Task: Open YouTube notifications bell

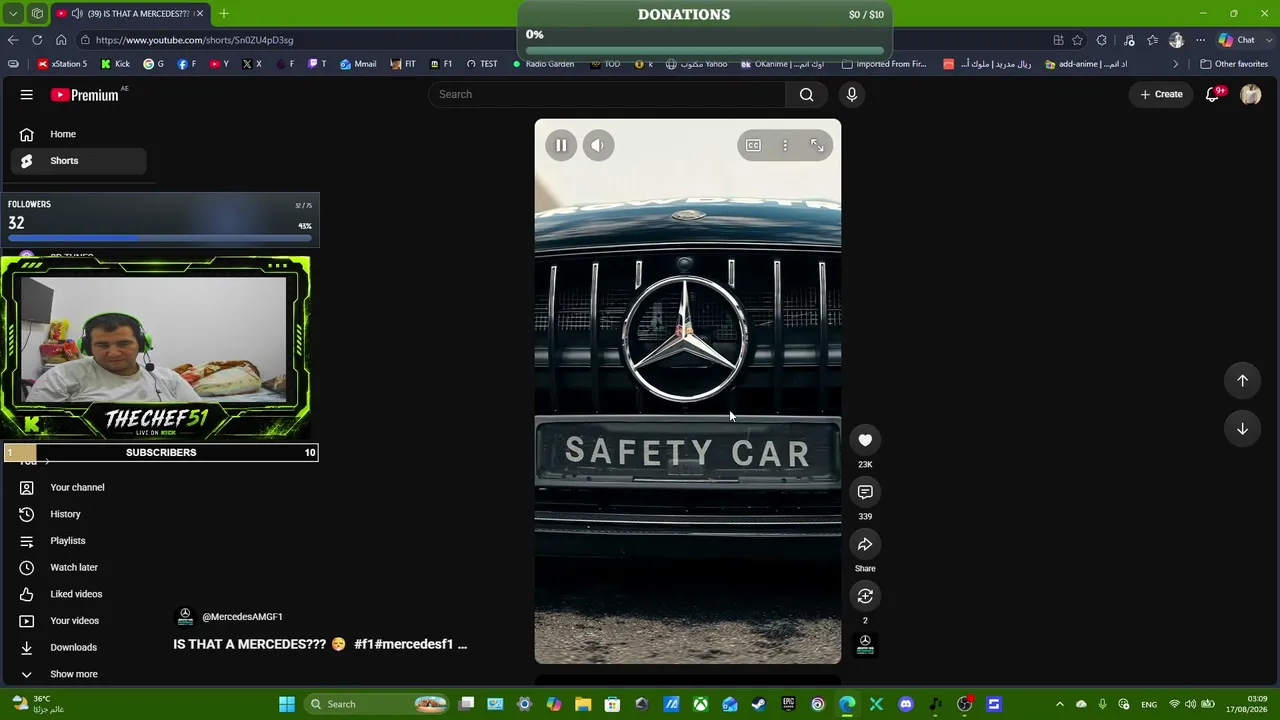Action: [1213, 95]
